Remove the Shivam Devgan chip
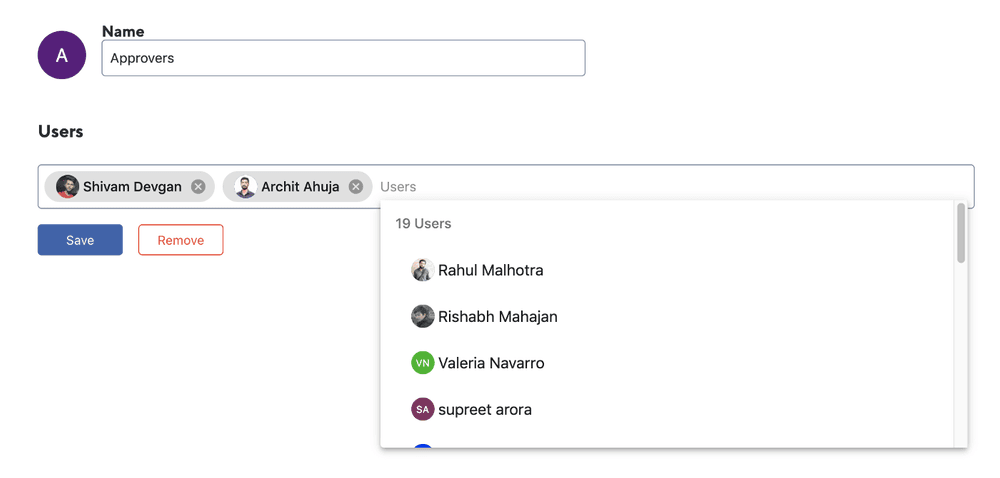 [198, 187]
